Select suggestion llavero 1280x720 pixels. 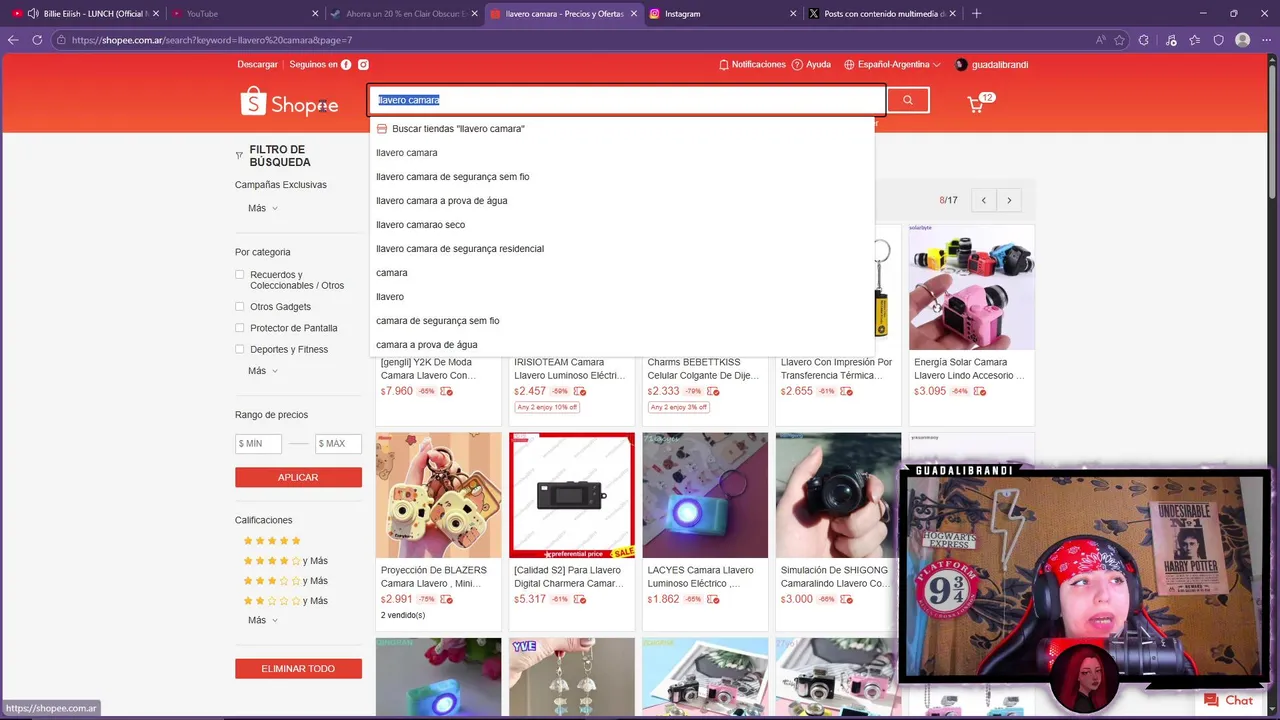[622, 297]
